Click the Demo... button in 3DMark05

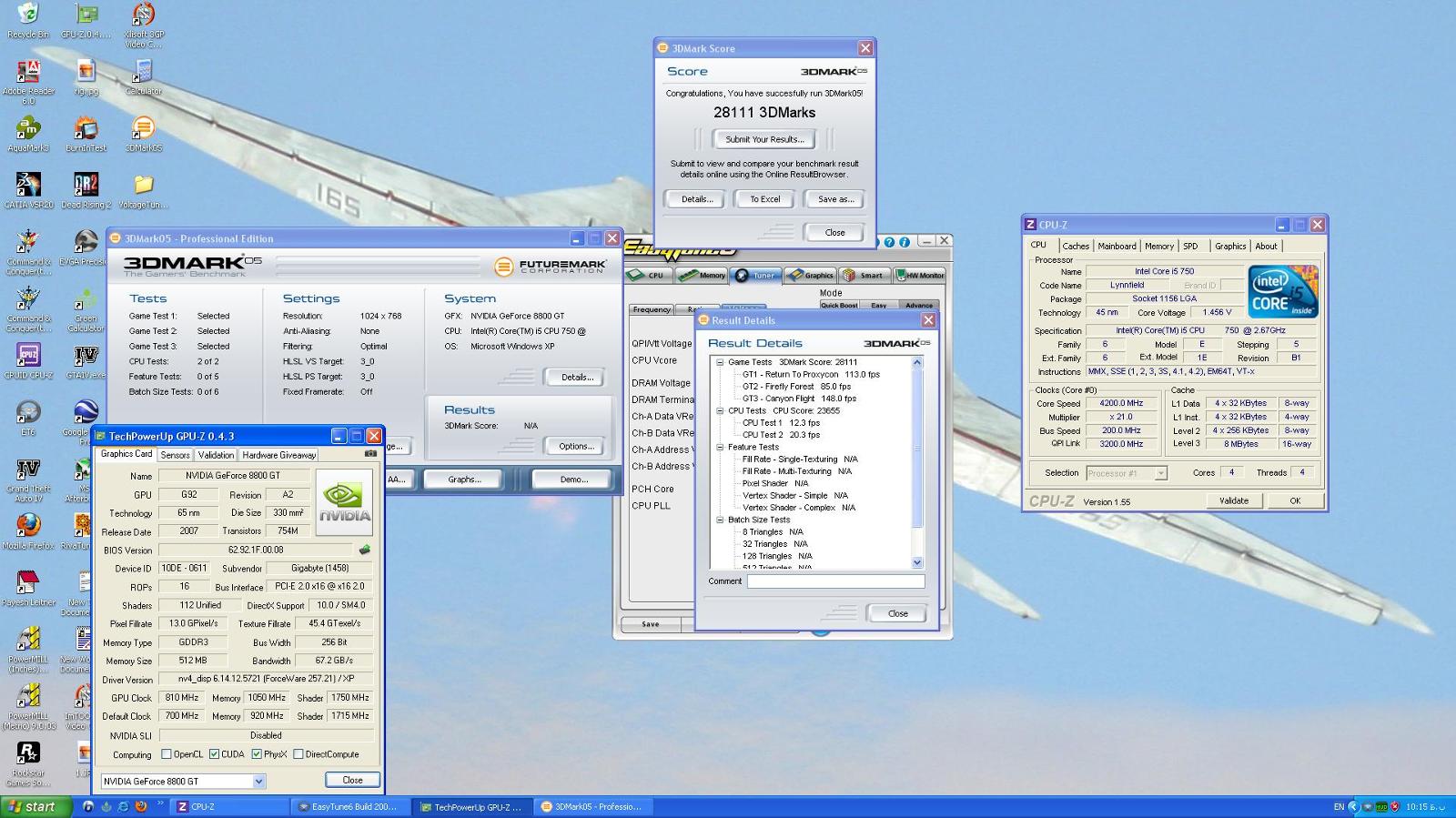(x=573, y=479)
